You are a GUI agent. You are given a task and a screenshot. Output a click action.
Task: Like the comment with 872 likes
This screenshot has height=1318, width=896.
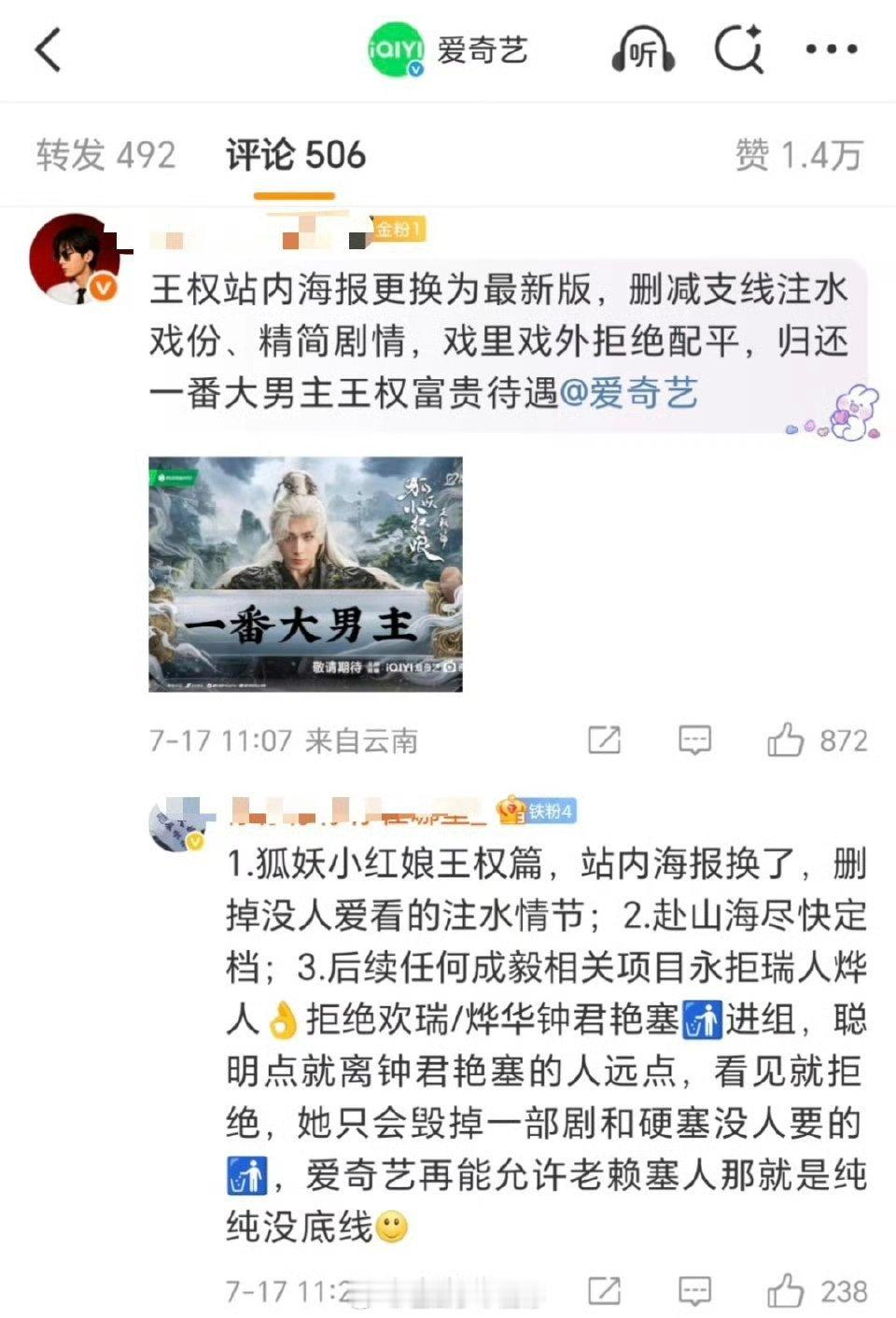tap(785, 740)
